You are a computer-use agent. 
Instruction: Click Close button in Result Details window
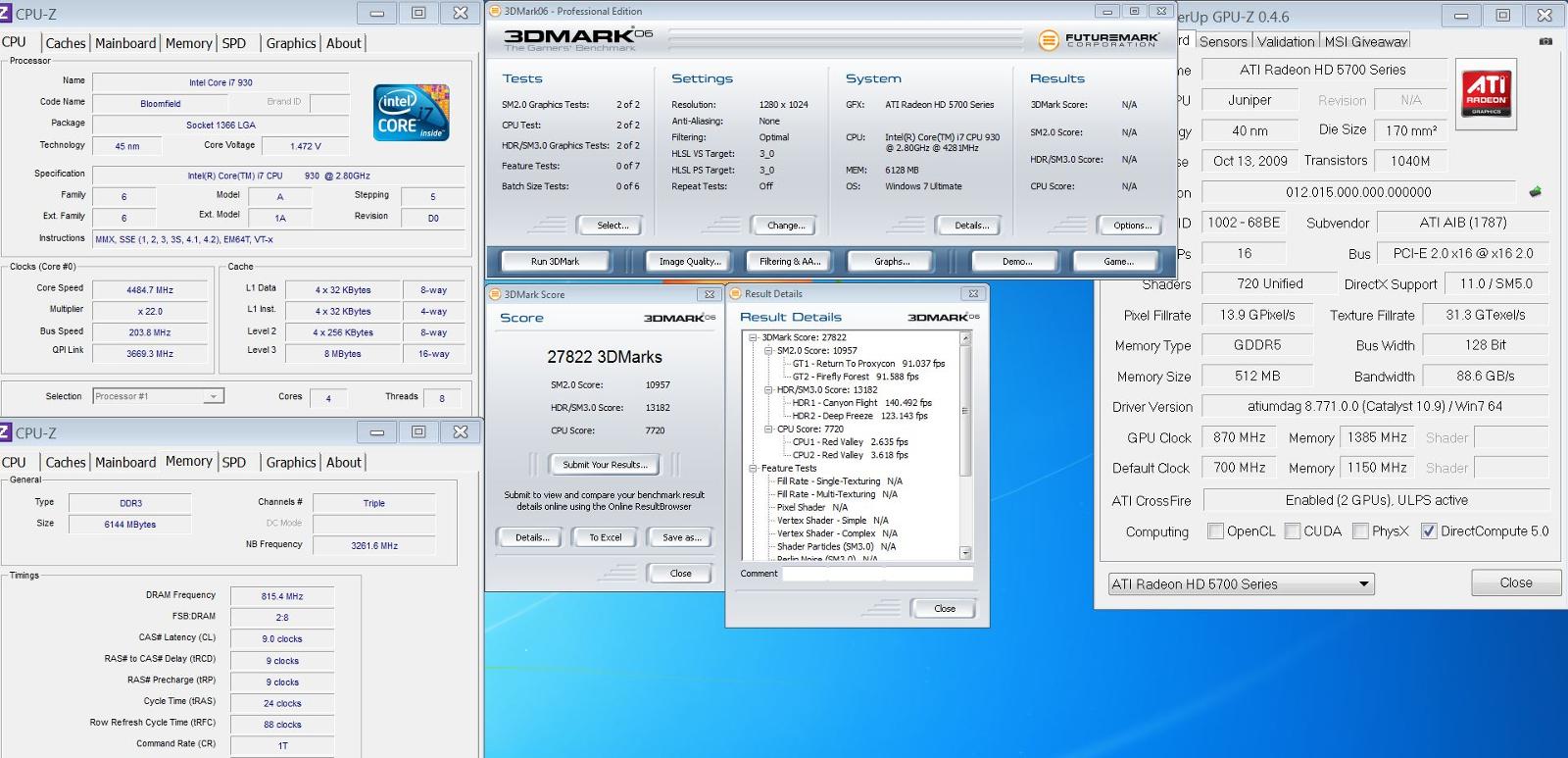click(945, 609)
